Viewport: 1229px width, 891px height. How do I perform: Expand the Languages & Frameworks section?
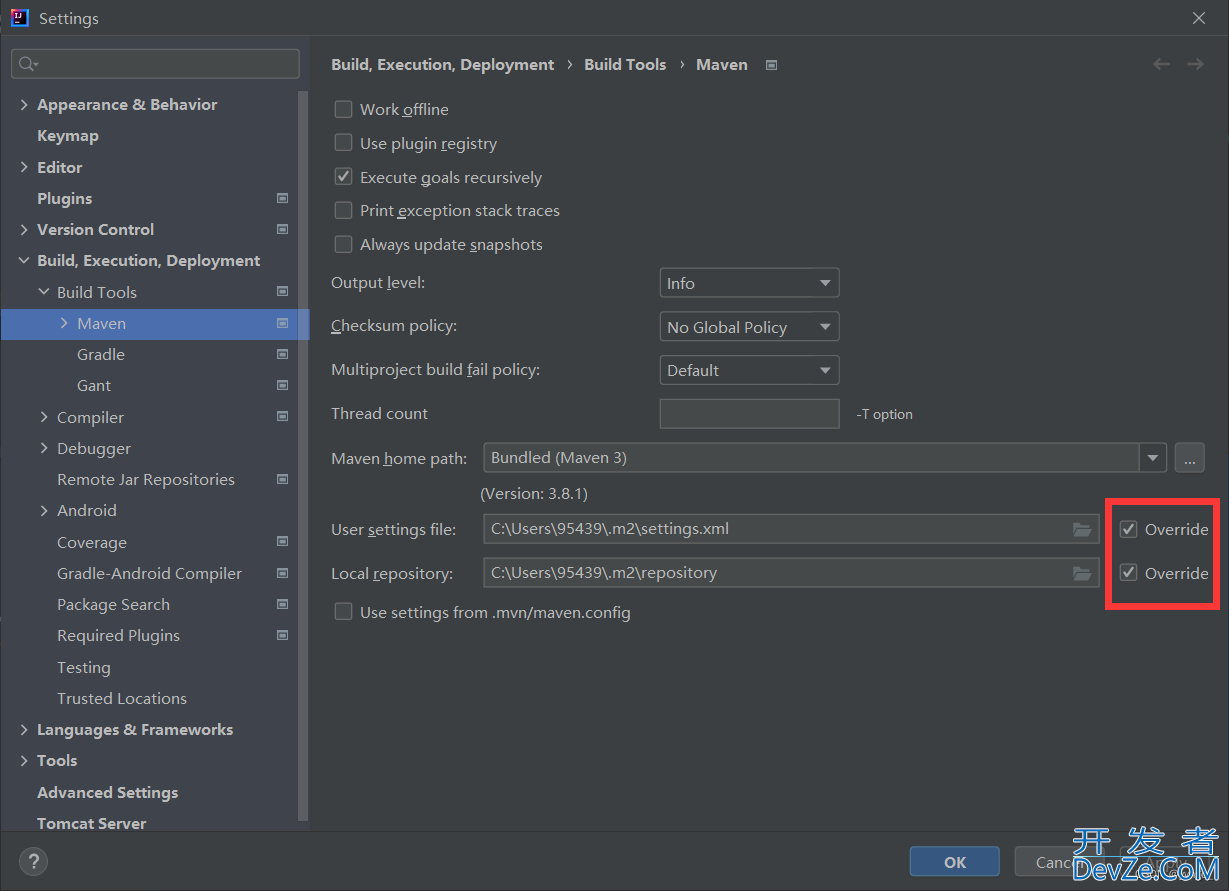tap(24, 729)
